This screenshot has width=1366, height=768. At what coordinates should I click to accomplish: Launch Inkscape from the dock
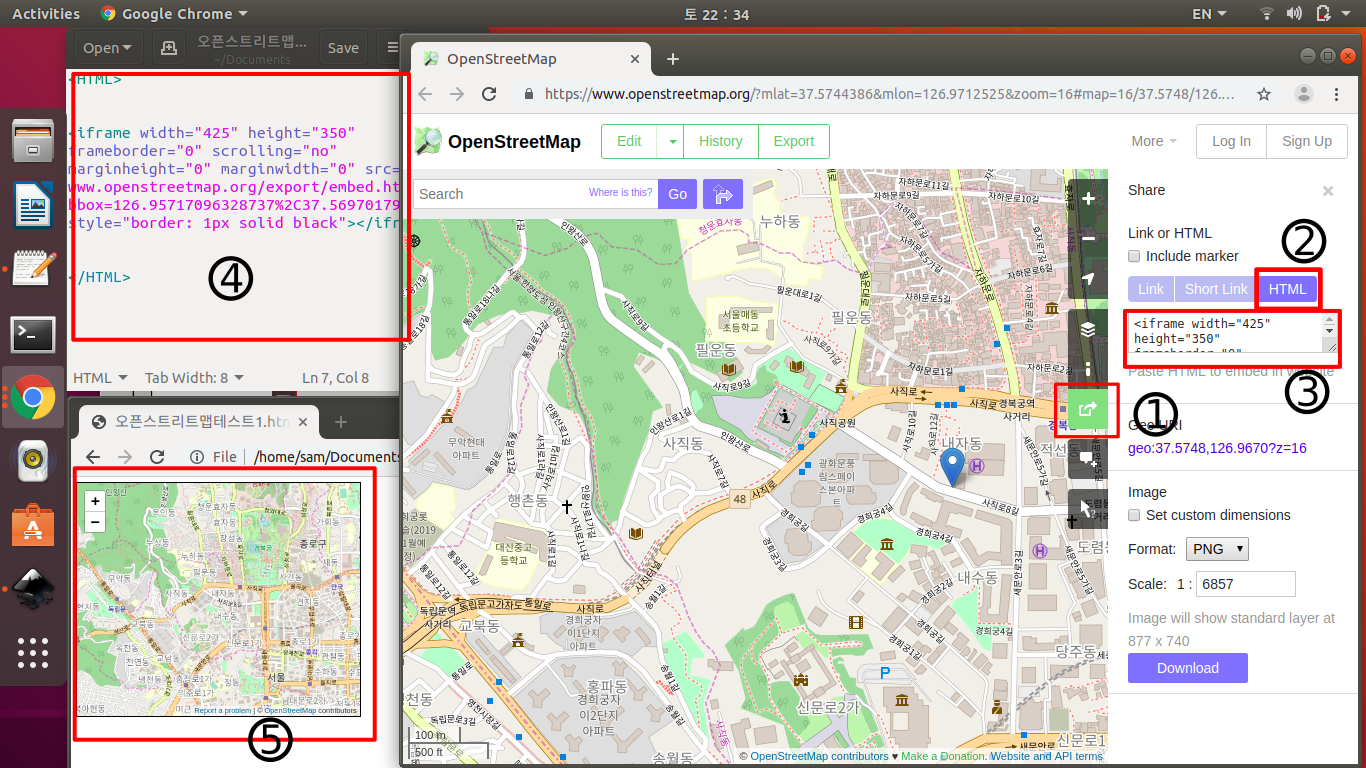[32, 589]
